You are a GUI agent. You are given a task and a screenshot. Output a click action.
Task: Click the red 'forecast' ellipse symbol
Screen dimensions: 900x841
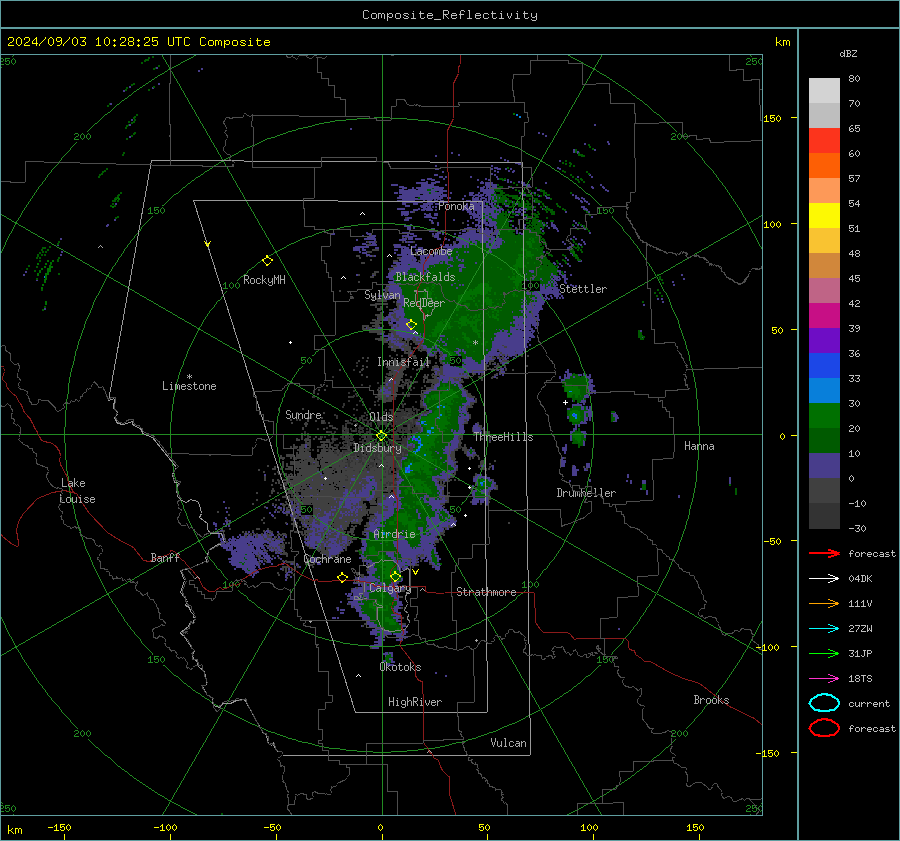(x=824, y=728)
